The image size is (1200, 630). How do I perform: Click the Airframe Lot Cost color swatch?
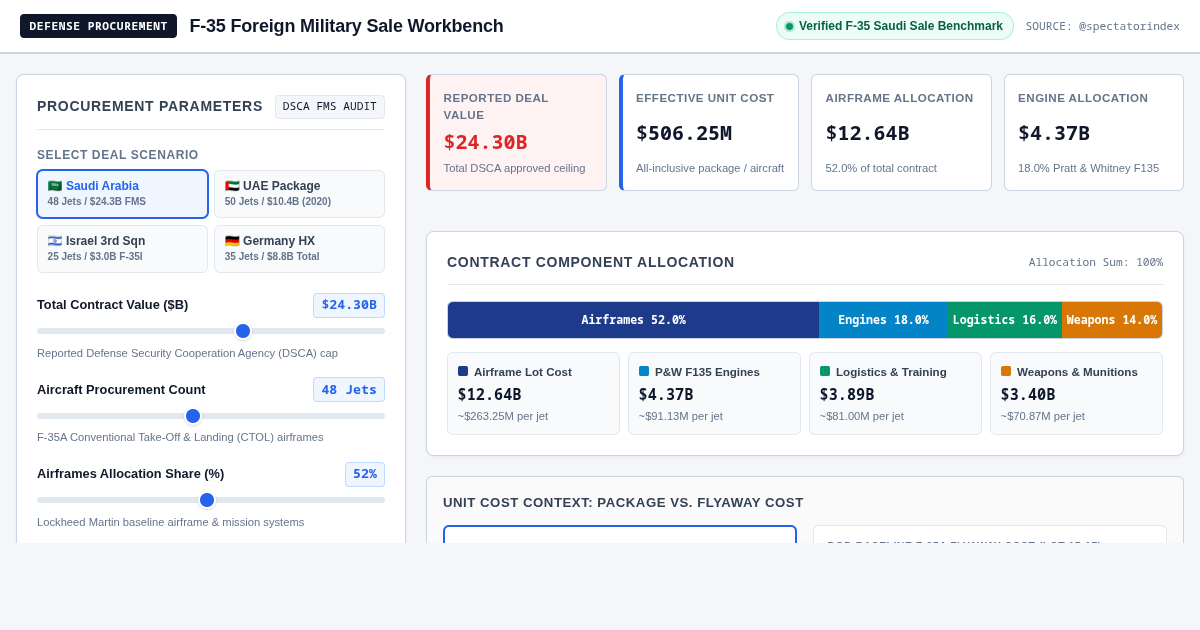pos(463,371)
